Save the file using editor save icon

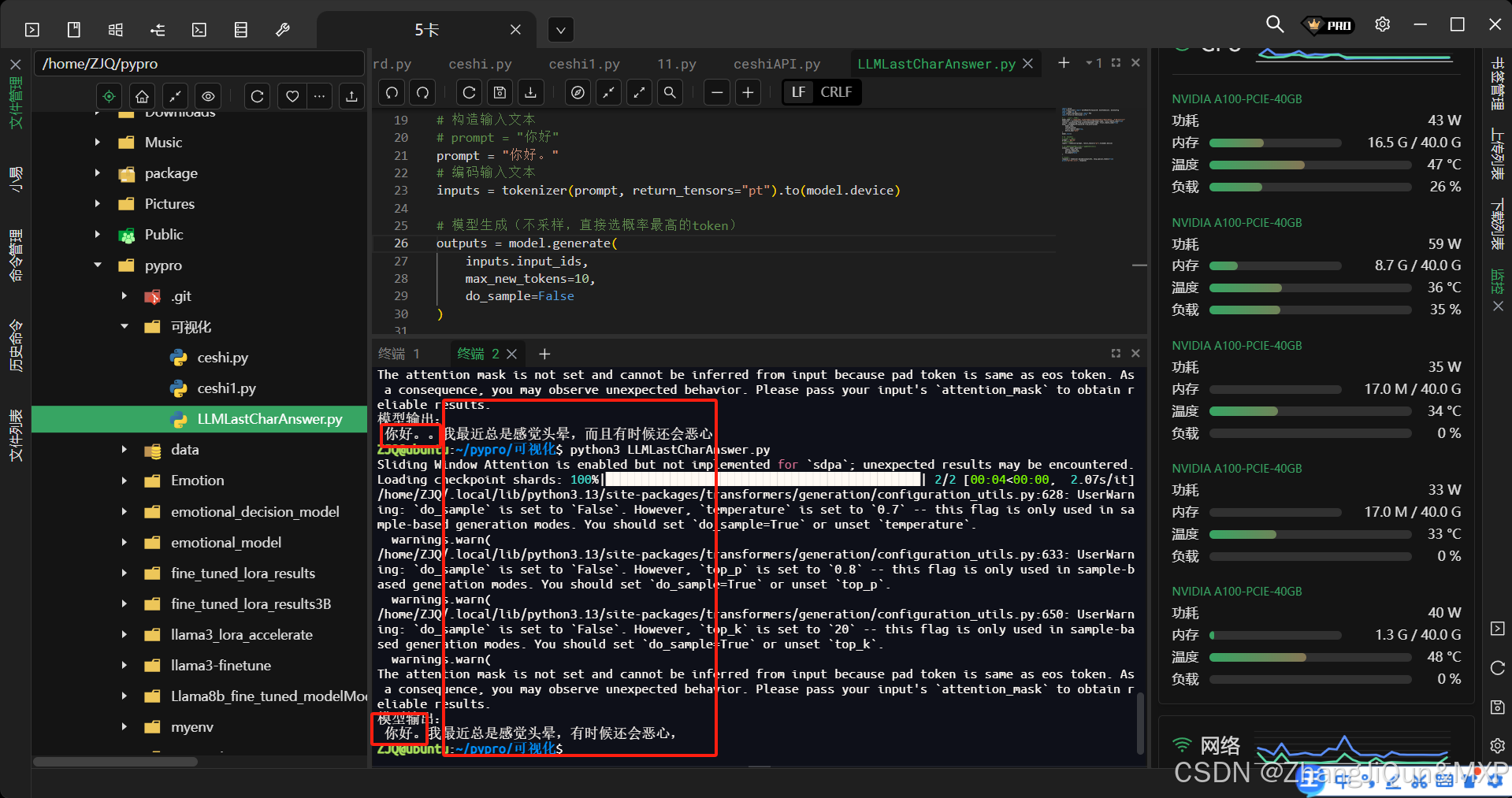click(x=500, y=92)
